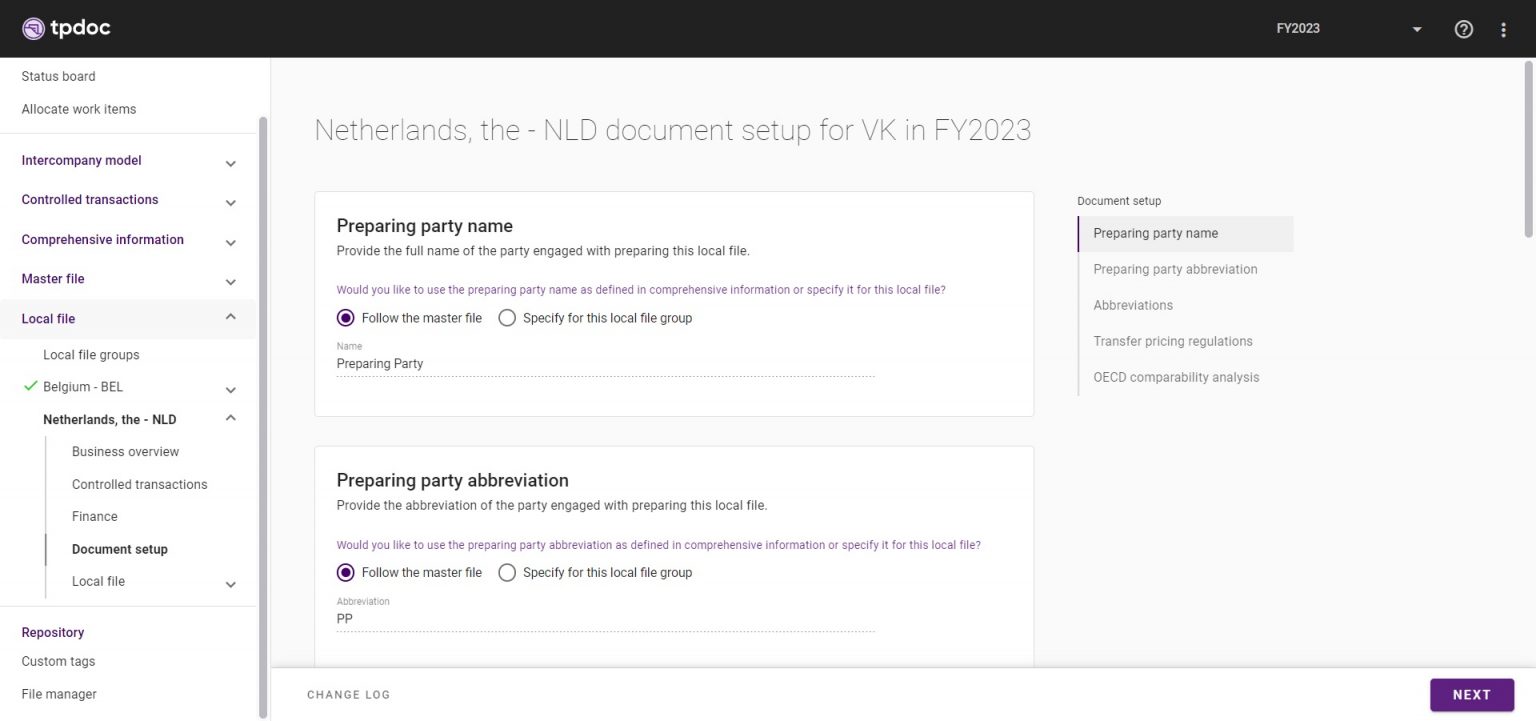Select Specify for this local file group for abbreviation
The width and height of the screenshot is (1536, 721).
point(507,572)
